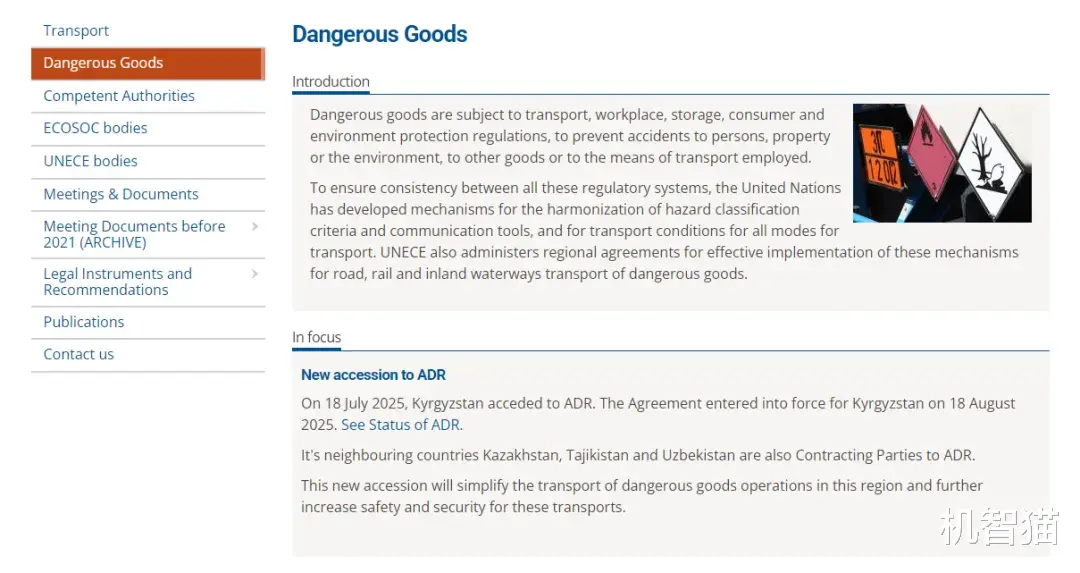Go to ECOSOC bodies section
The height and width of the screenshot is (573, 1080).
coord(95,128)
